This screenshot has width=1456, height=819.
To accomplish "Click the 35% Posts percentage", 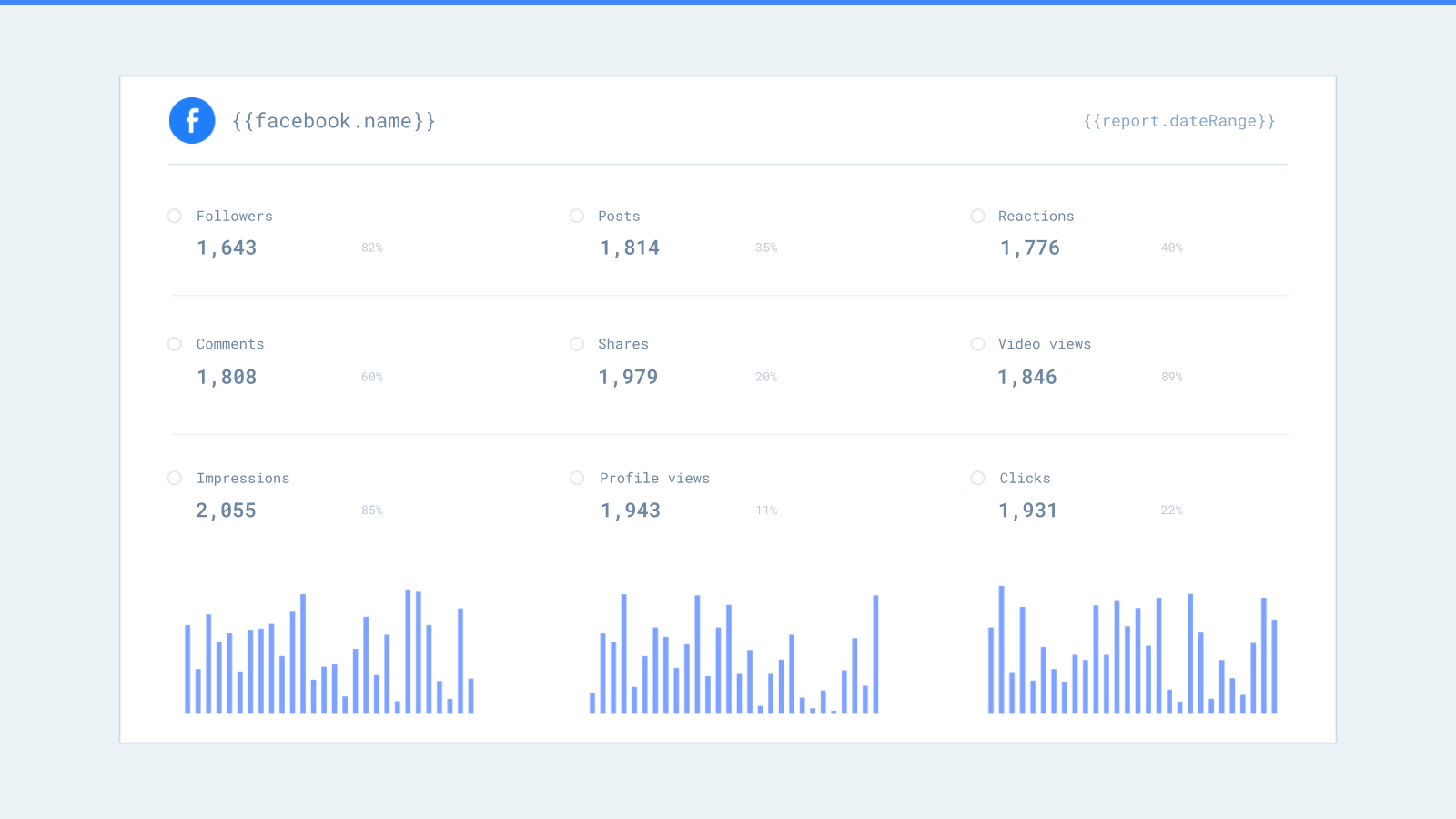I will (766, 248).
